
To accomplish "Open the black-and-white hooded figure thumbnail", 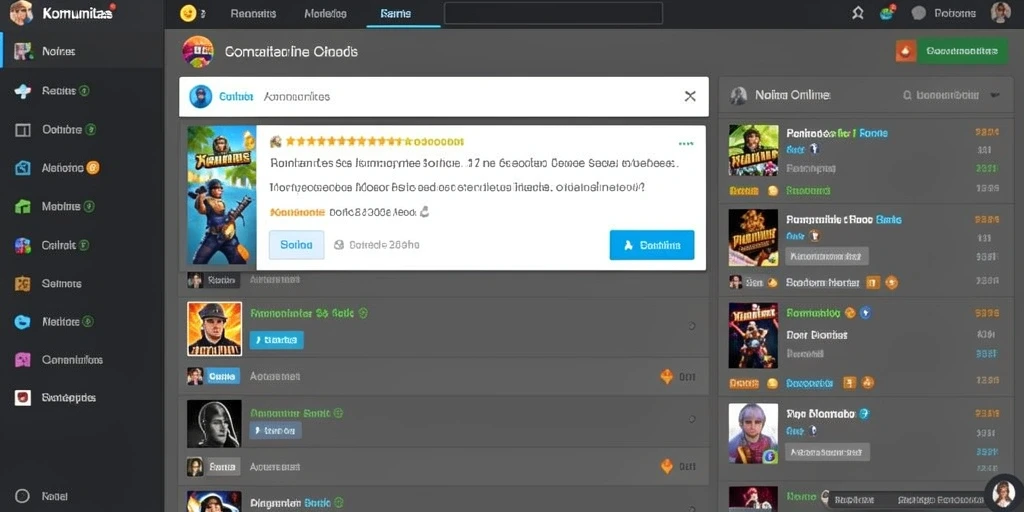I will point(215,423).
